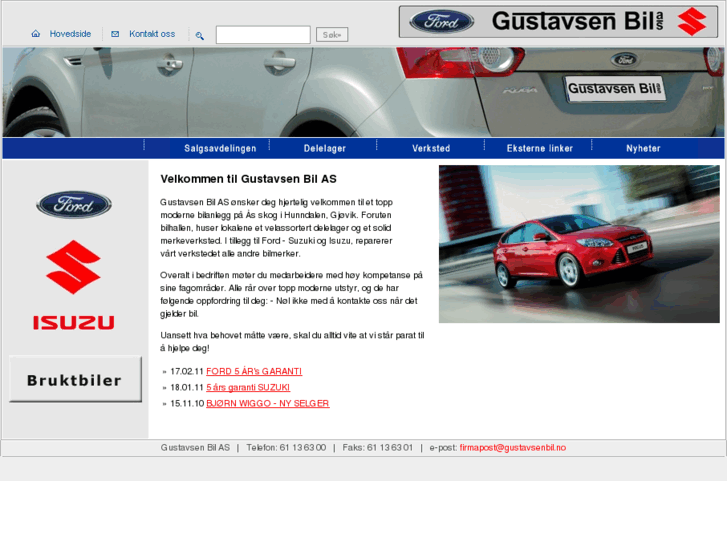Viewport: 727px width, 545px height.
Task: Open the Kontakt oss link
Action: [x=152, y=34]
